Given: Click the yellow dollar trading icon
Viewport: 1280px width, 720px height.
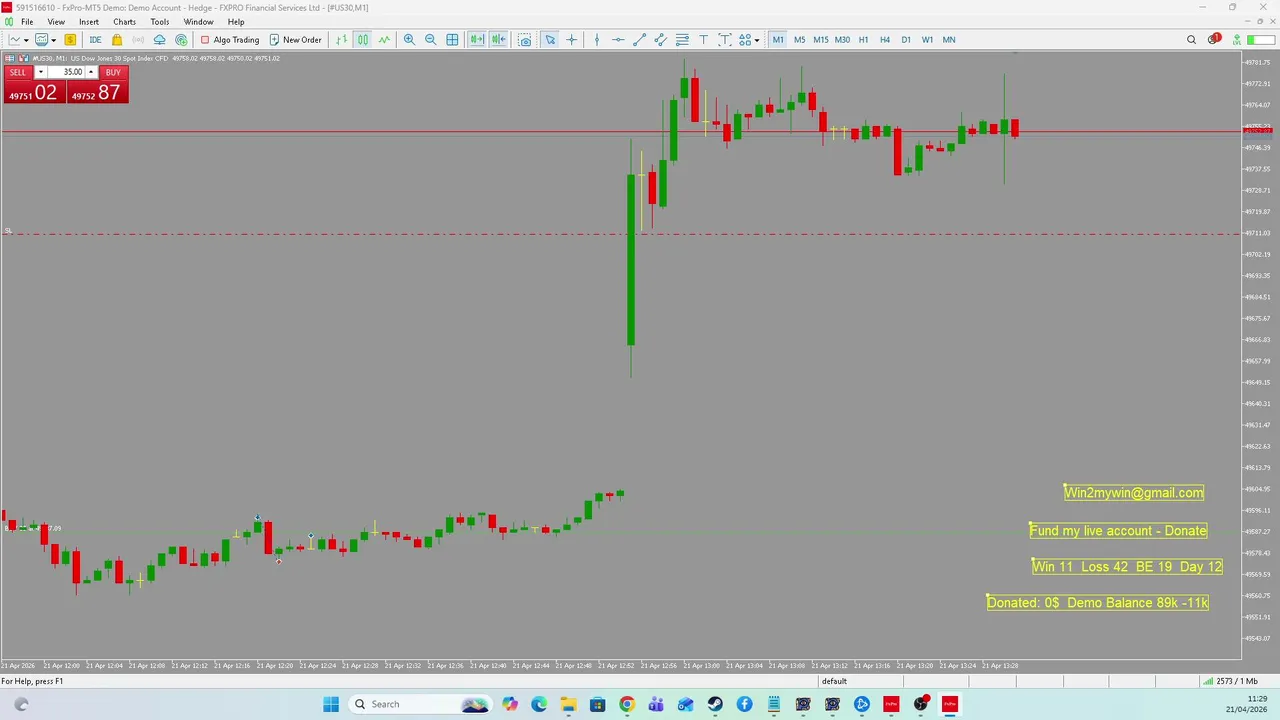Looking at the screenshot, I should click(x=70, y=40).
